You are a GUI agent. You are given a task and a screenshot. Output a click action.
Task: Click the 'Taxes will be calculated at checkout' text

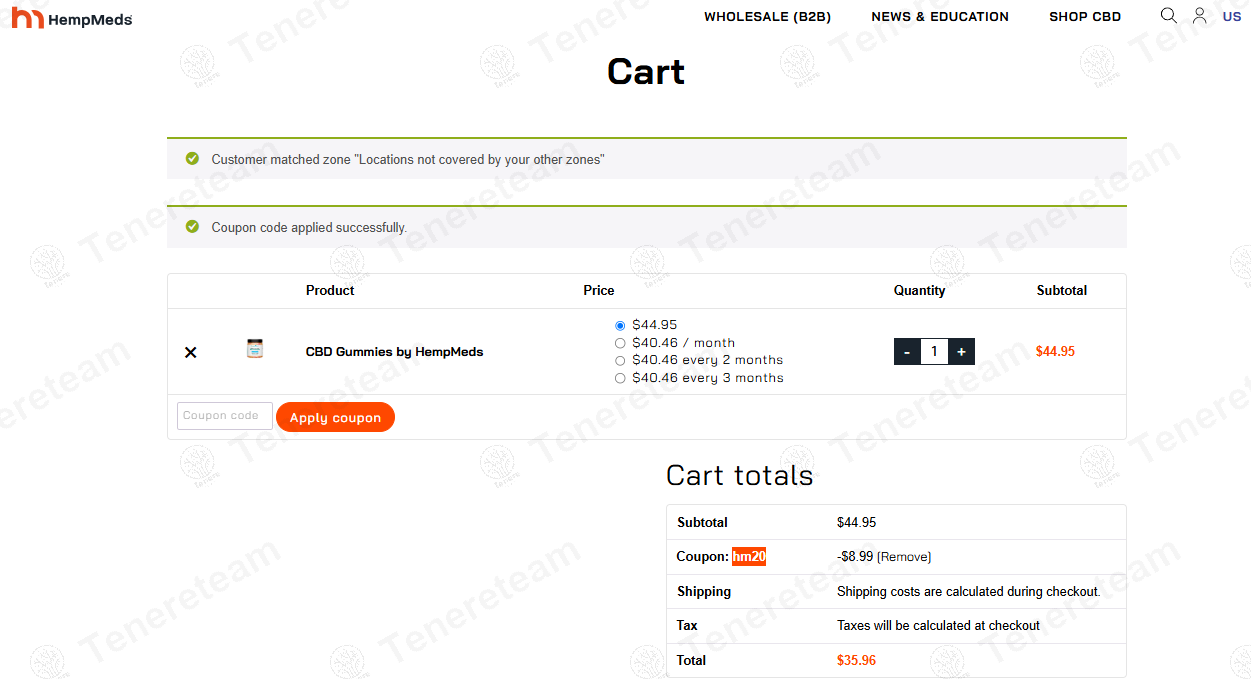click(938, 626)
